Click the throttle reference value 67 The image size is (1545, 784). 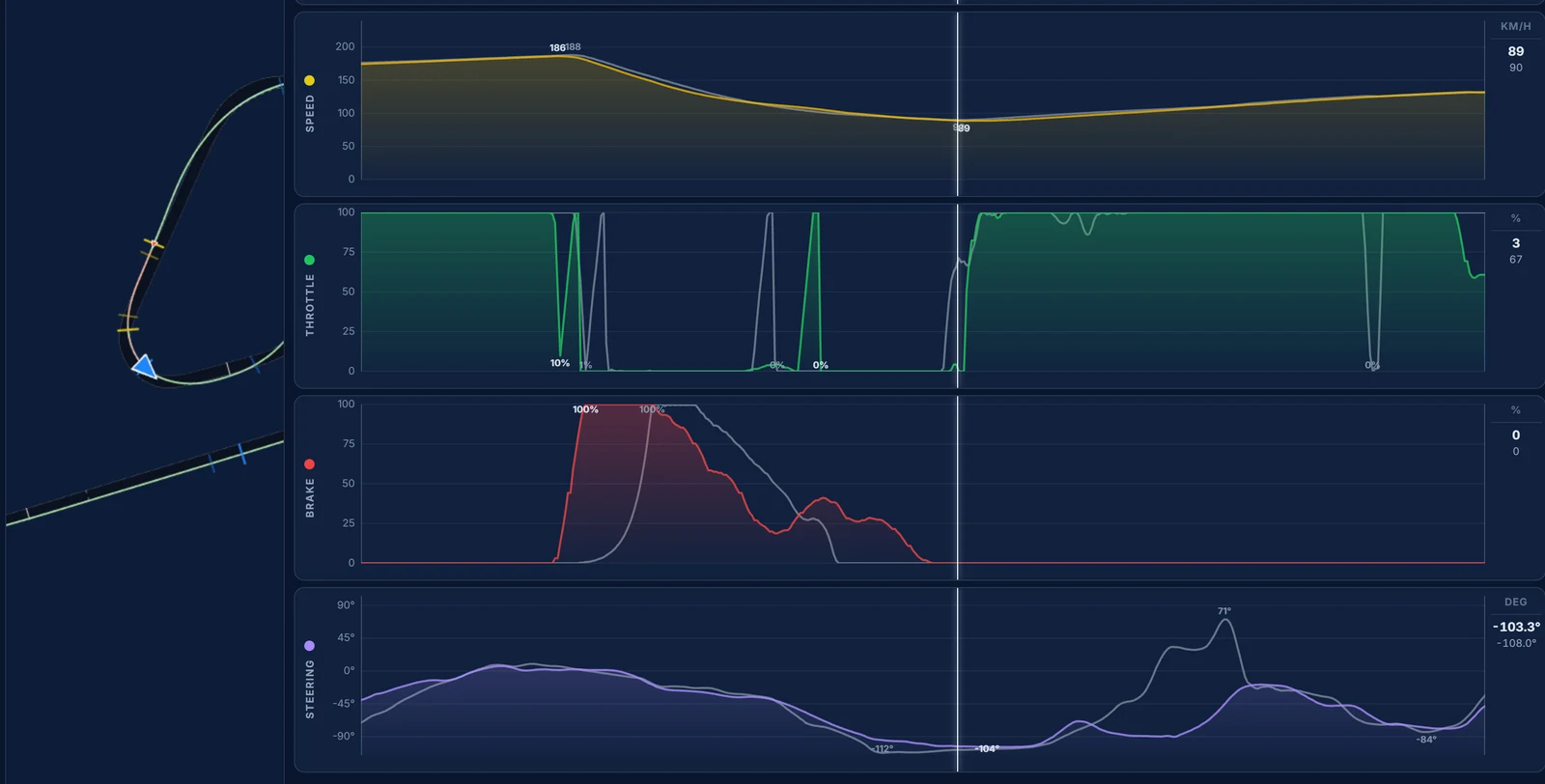[1516, 260]
